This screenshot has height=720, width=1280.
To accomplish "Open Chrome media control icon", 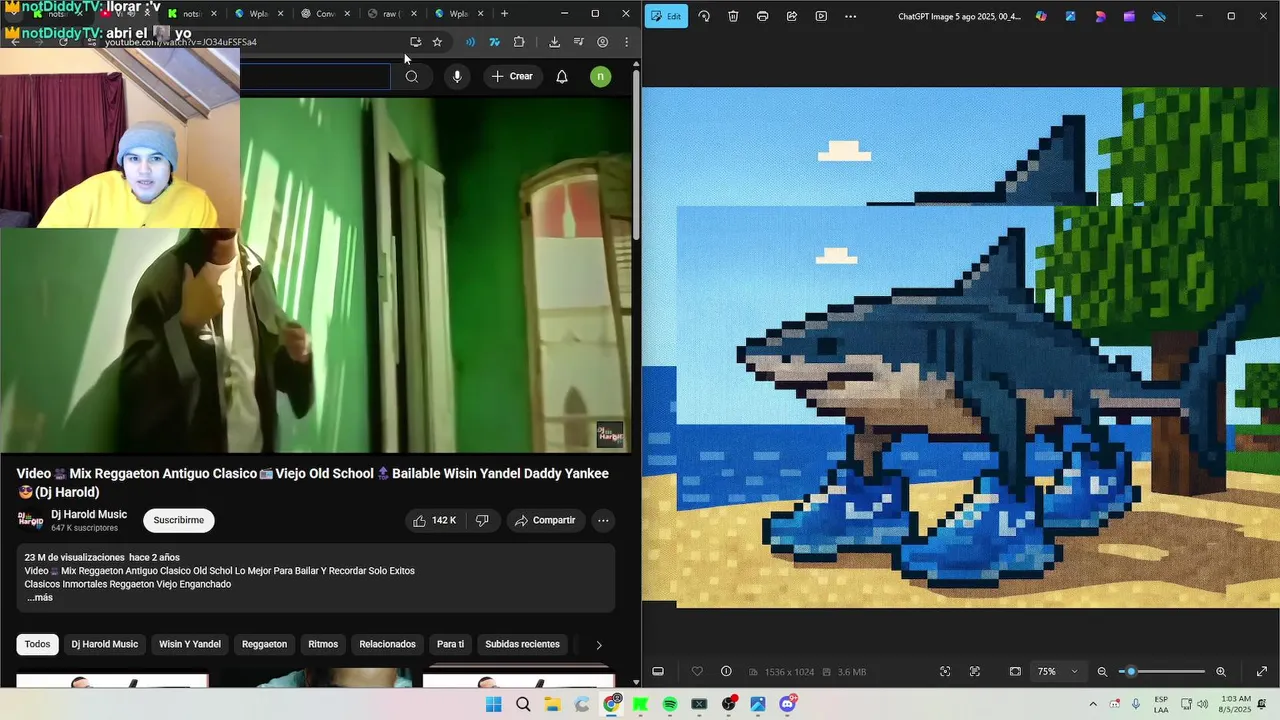I will [x=578, y=42].
